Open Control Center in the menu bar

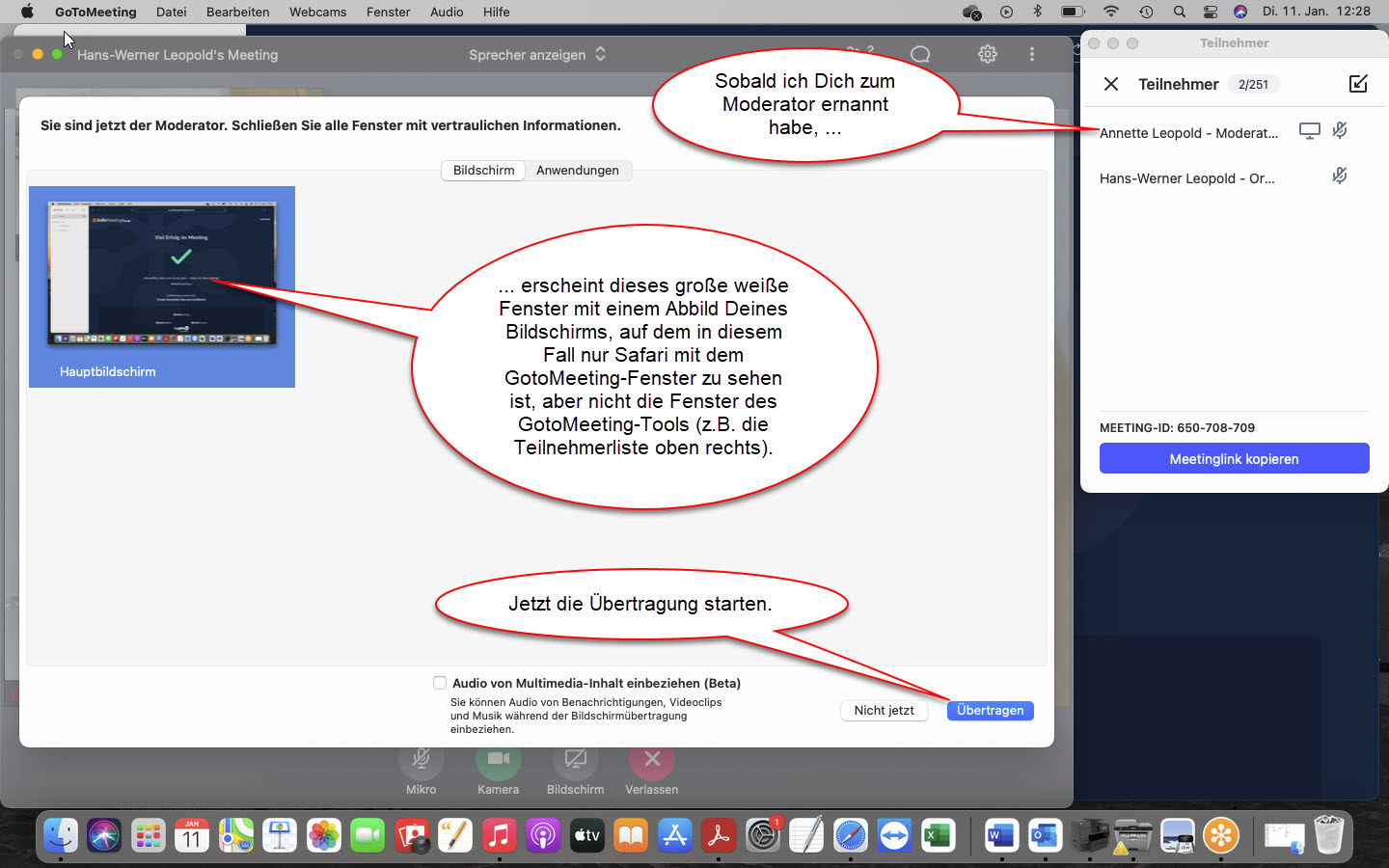[x=1210, y=12]
